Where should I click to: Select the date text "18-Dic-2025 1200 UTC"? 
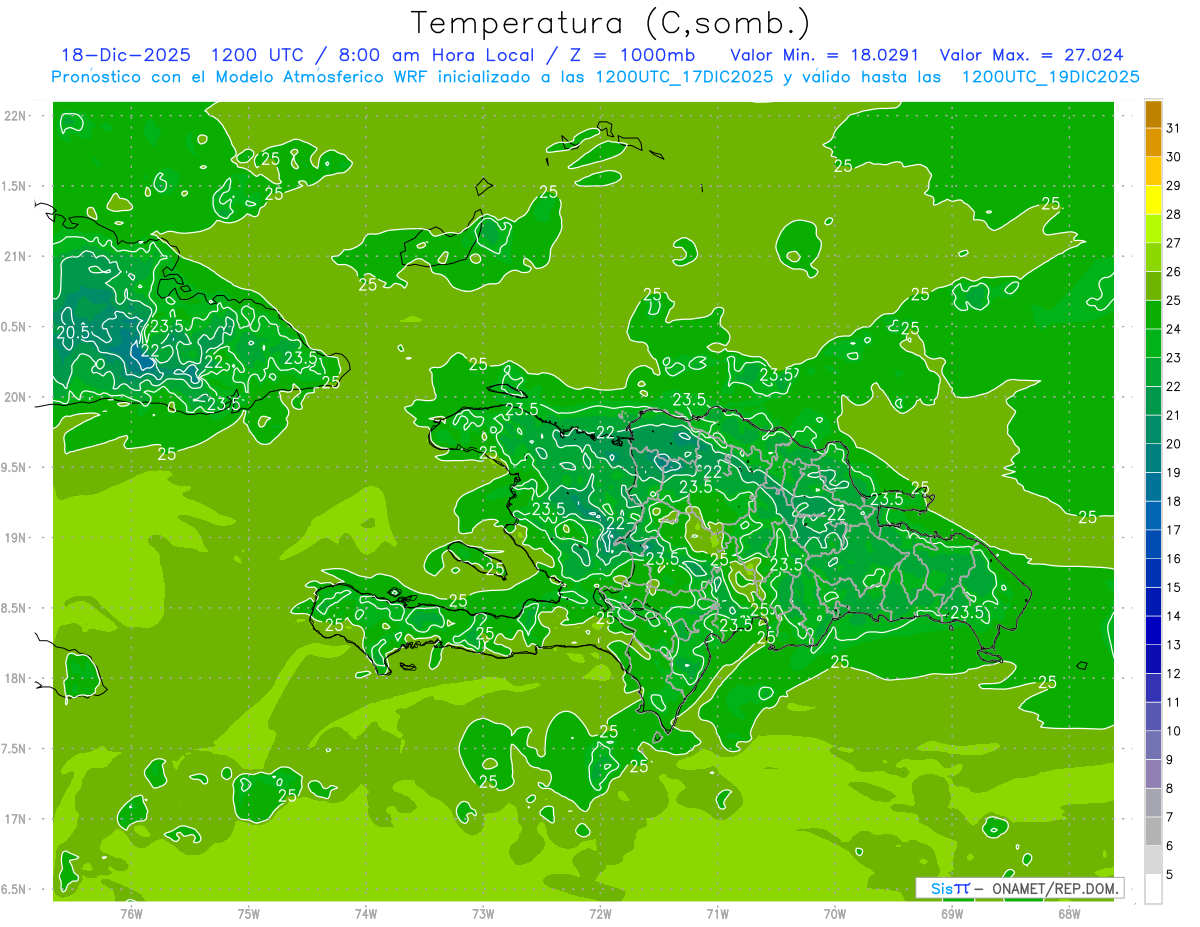(x=182, y=55)
